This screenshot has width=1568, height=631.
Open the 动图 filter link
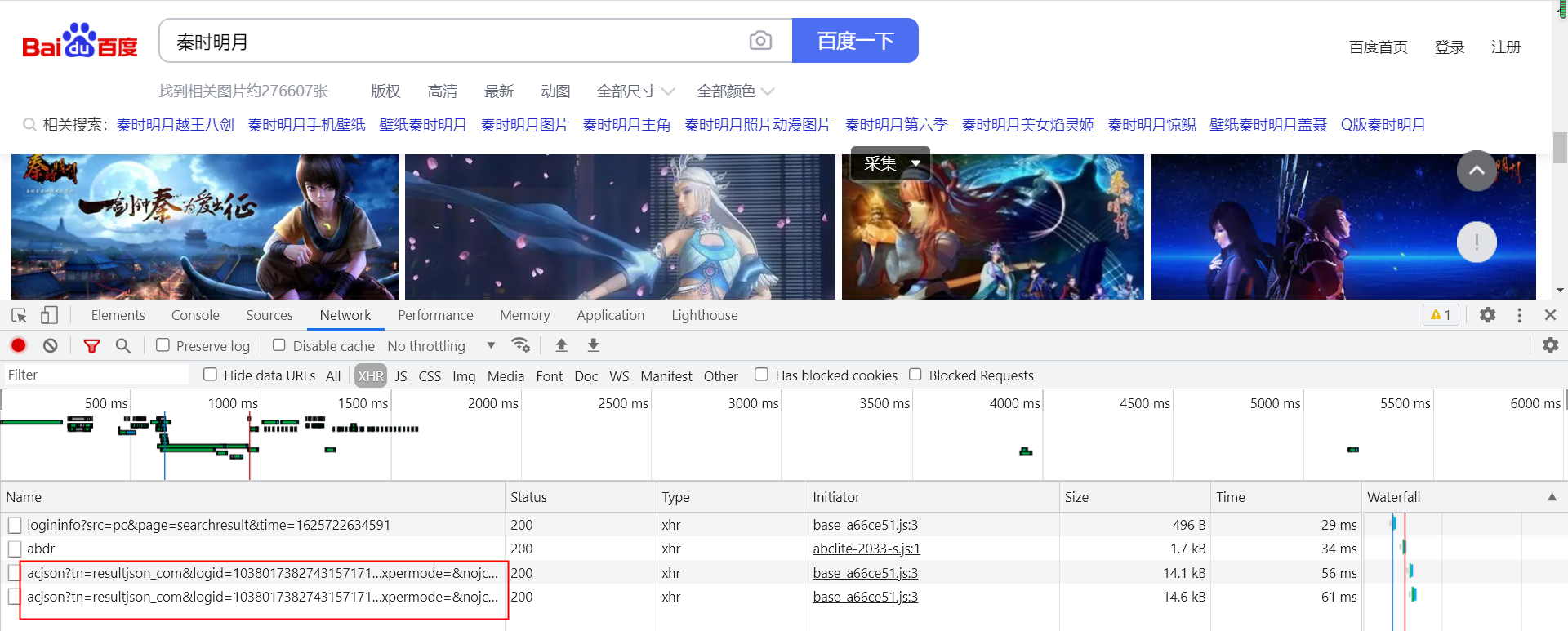[x=555, y=91]
